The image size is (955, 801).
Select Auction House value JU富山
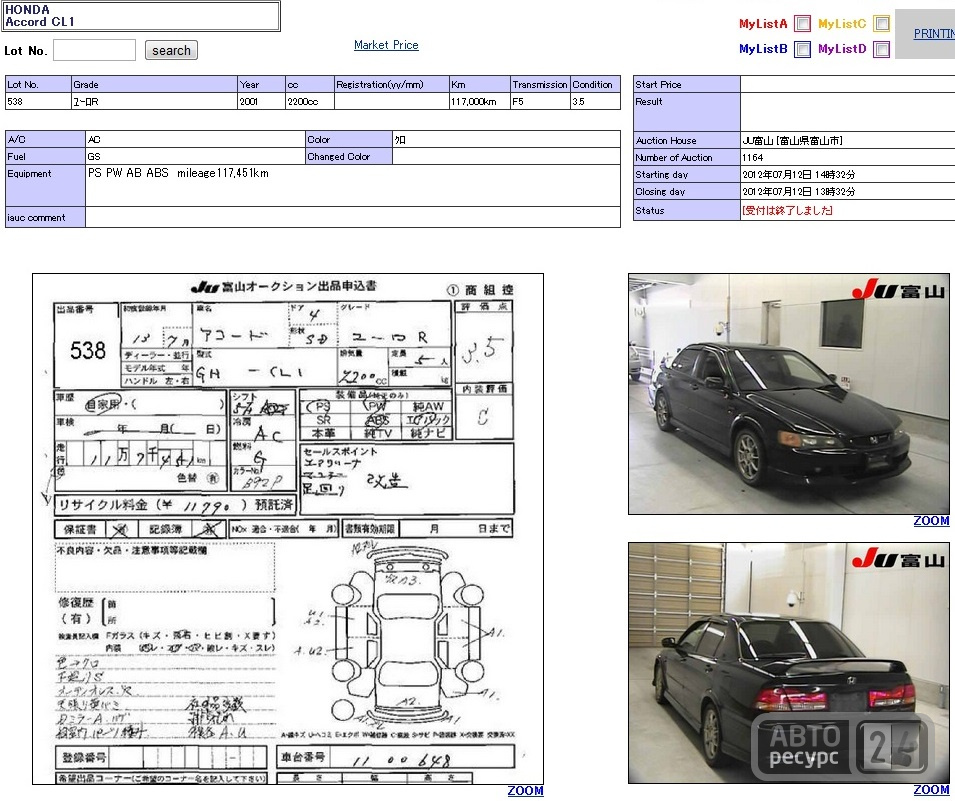tap(792, 140)
